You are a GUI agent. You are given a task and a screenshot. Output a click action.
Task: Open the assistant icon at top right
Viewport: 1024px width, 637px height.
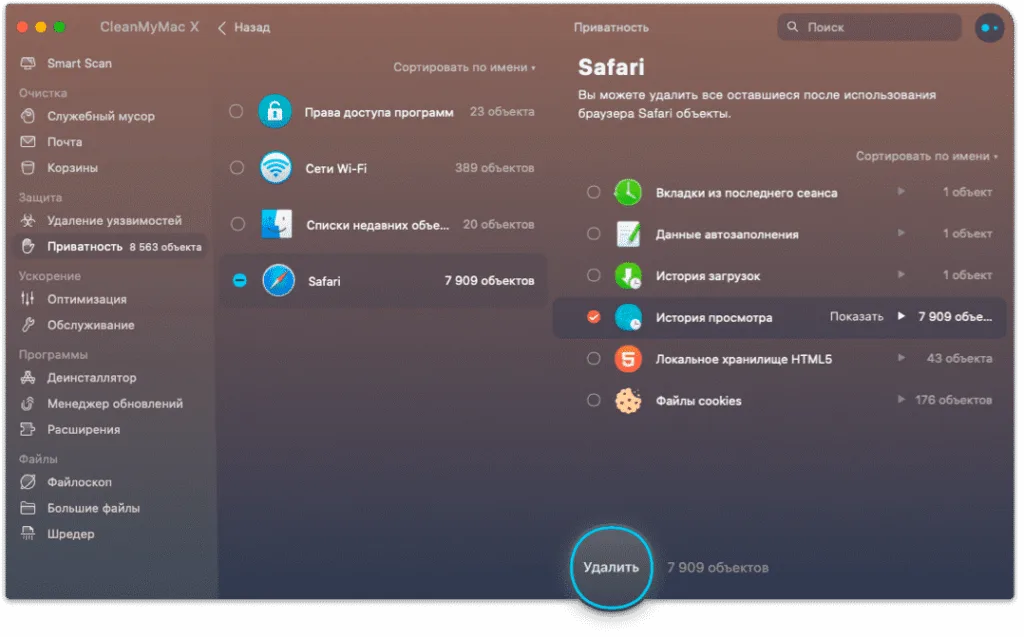point(989,27)
